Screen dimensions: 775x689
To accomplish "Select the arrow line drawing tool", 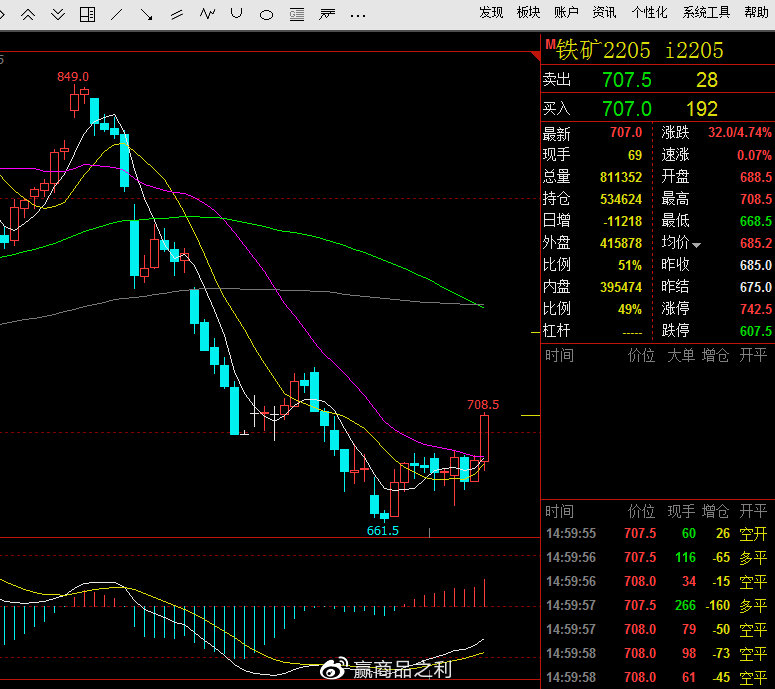I will point(148,14).
